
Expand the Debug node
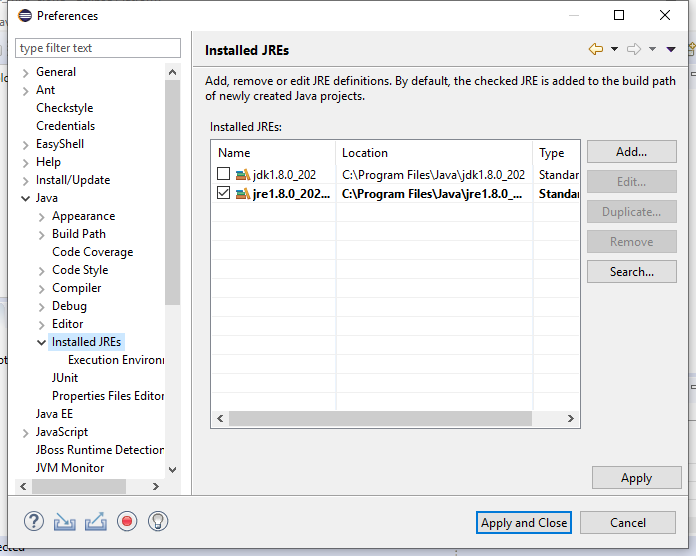pos(42,307)
